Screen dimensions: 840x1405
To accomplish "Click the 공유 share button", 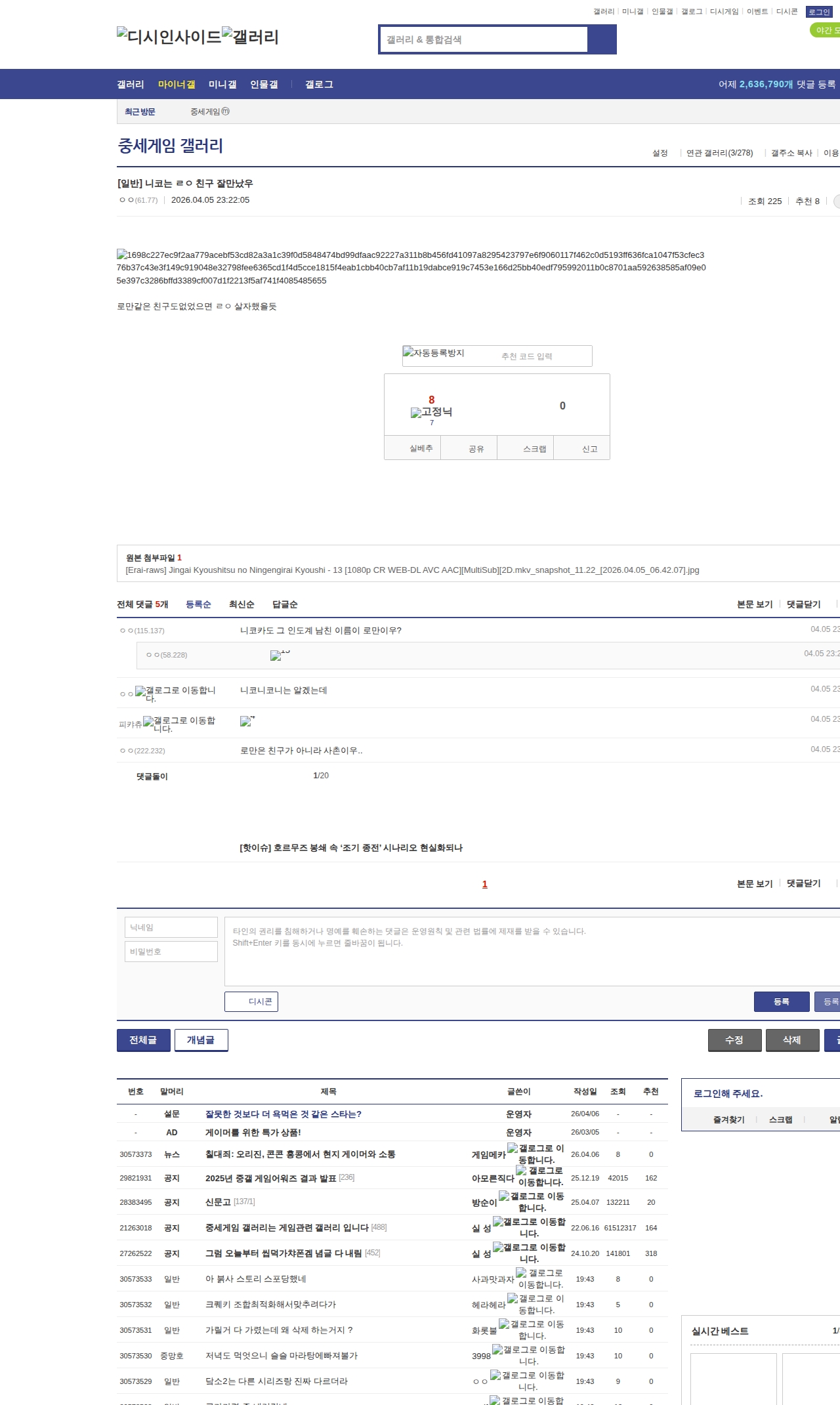I will (x=469, y=448).
